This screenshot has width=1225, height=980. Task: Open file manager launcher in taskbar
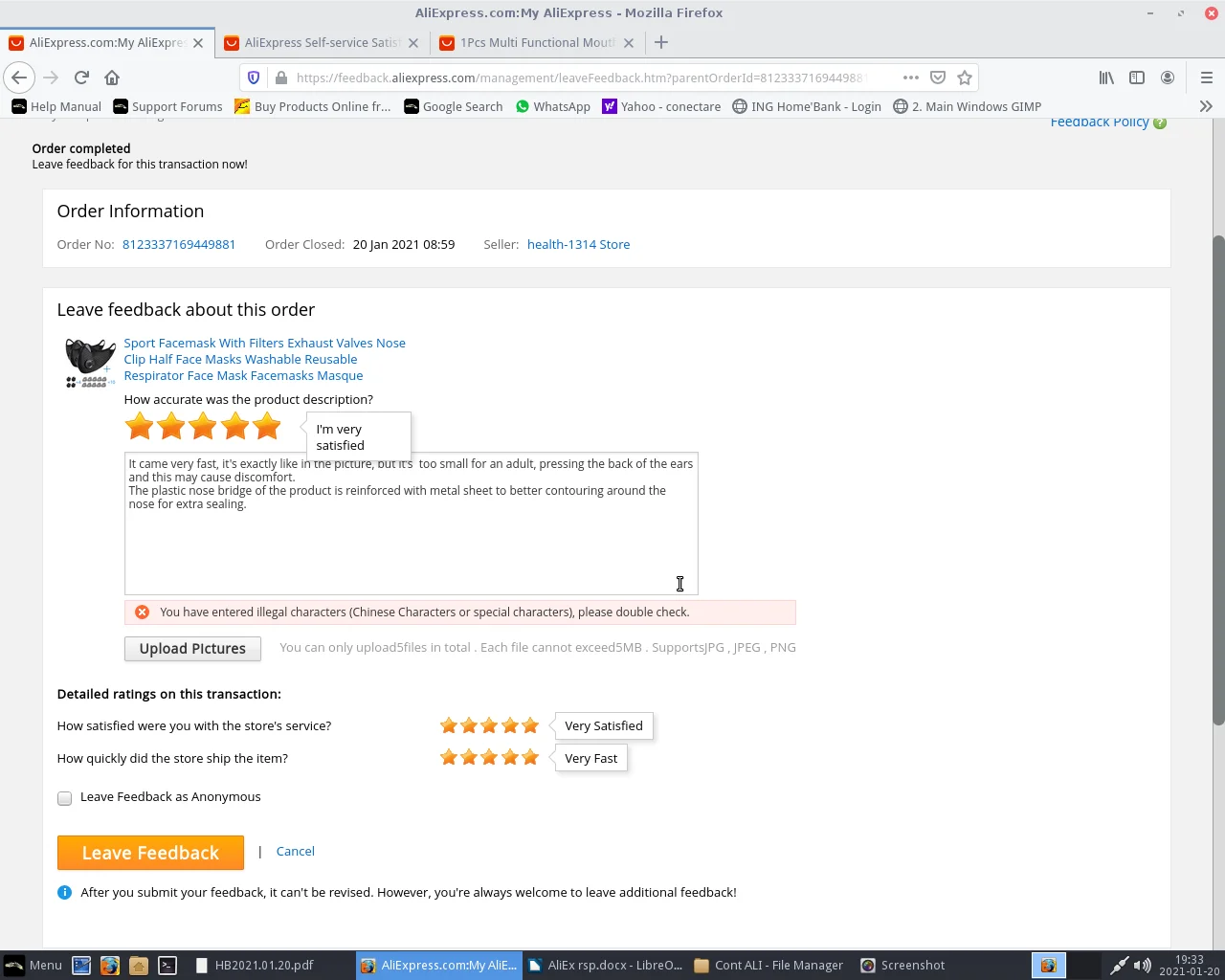click(x=139, y=966)
